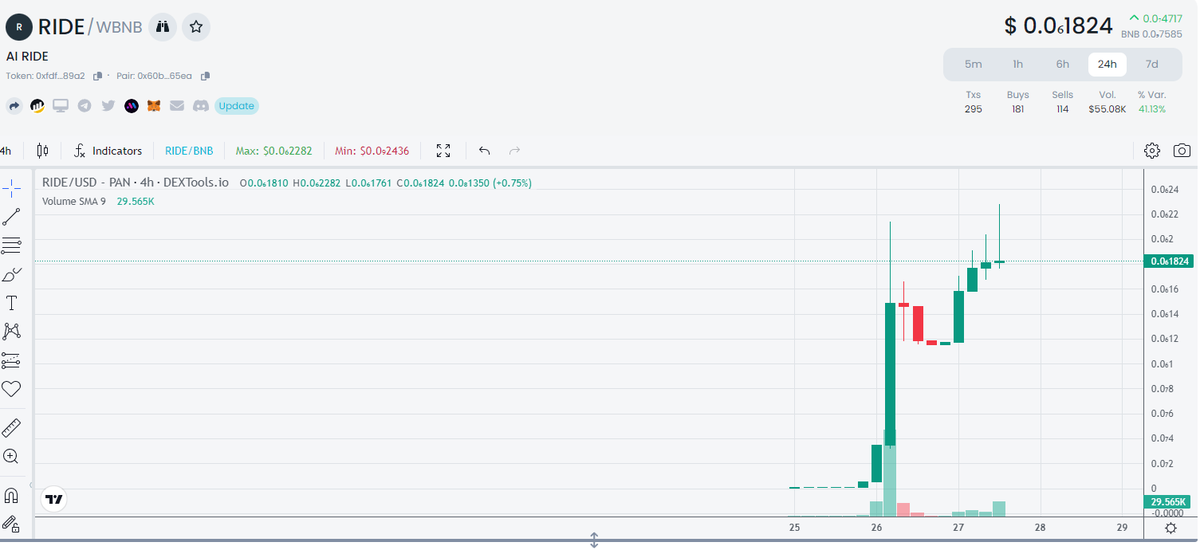The image size is (1200, 550).
Task: Copy the token address 0xfdf...89a2
Action: [98, 76]
